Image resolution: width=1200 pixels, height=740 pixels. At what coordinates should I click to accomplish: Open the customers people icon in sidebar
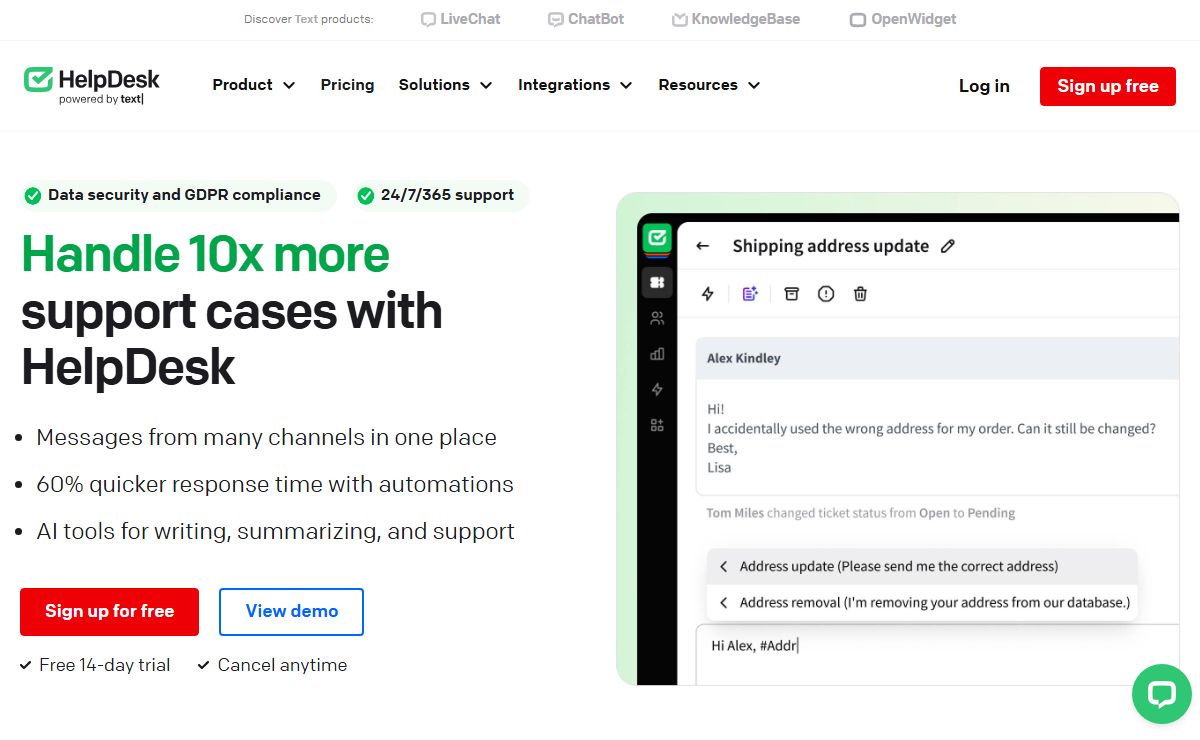(x=657, y=318)
